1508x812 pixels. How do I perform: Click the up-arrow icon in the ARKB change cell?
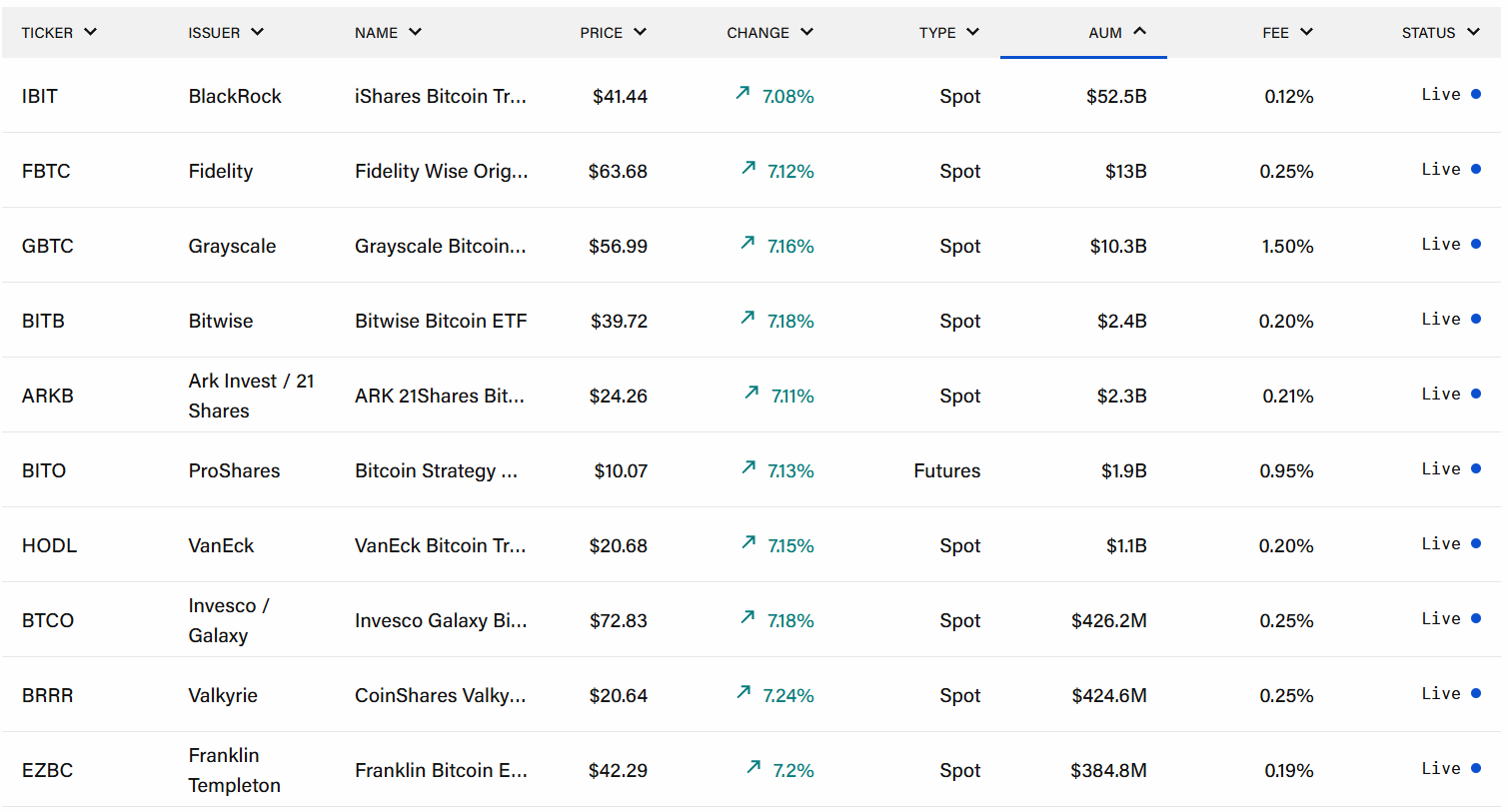coord(752,393)
